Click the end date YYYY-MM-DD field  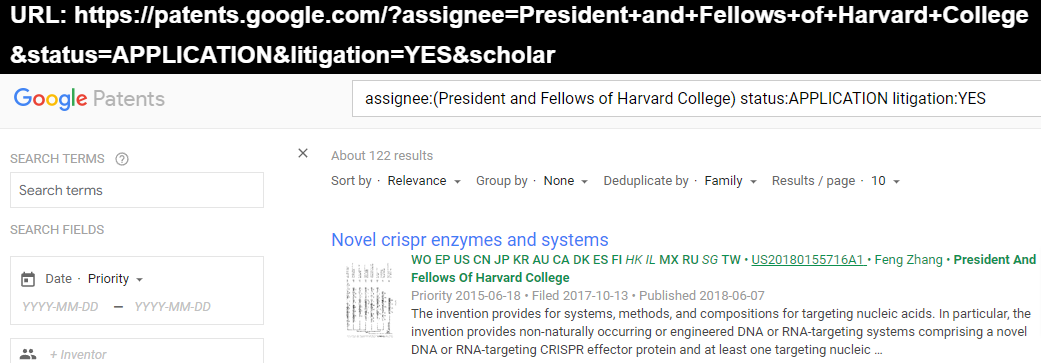(x=173, y=307)
